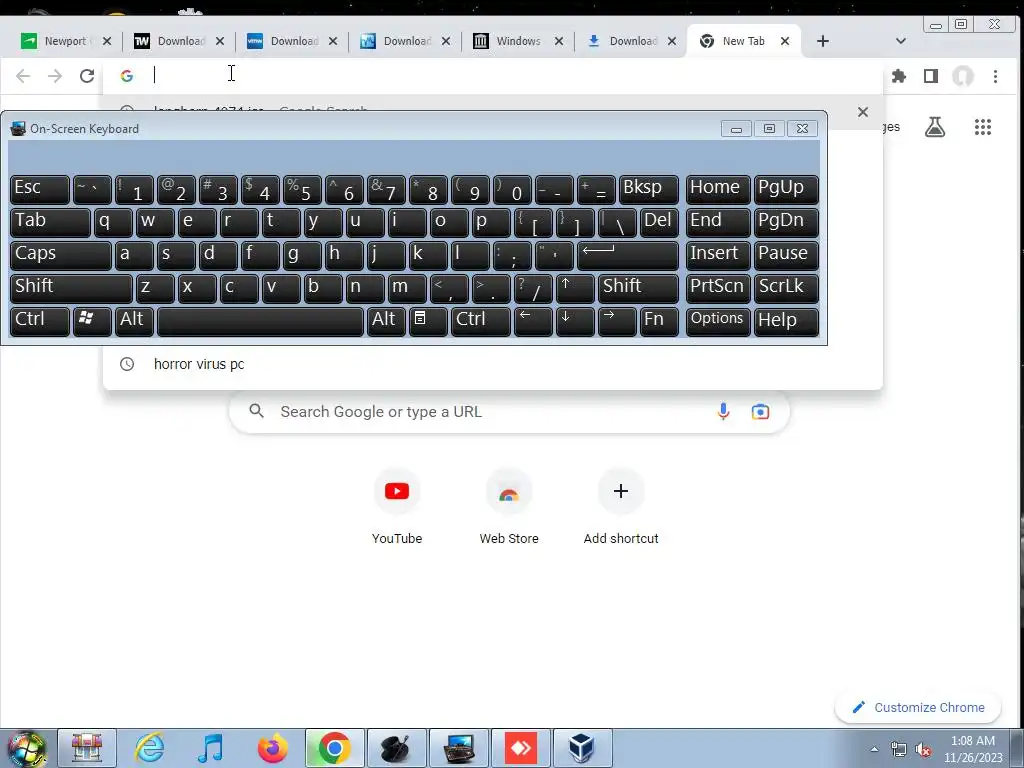This screenshot has height=768, width=1024.
Task: Select the 'horror virus pc' suggestion
Action: pyautogui.click(x=493, y=364)
